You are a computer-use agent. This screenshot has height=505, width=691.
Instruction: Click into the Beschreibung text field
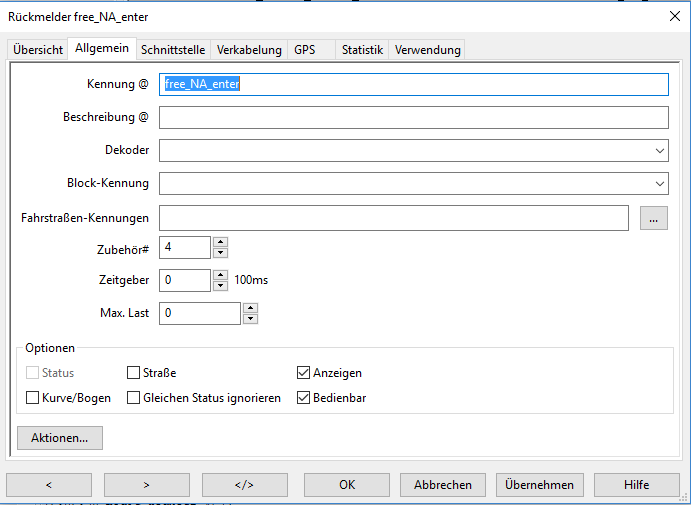coord(413,118)
